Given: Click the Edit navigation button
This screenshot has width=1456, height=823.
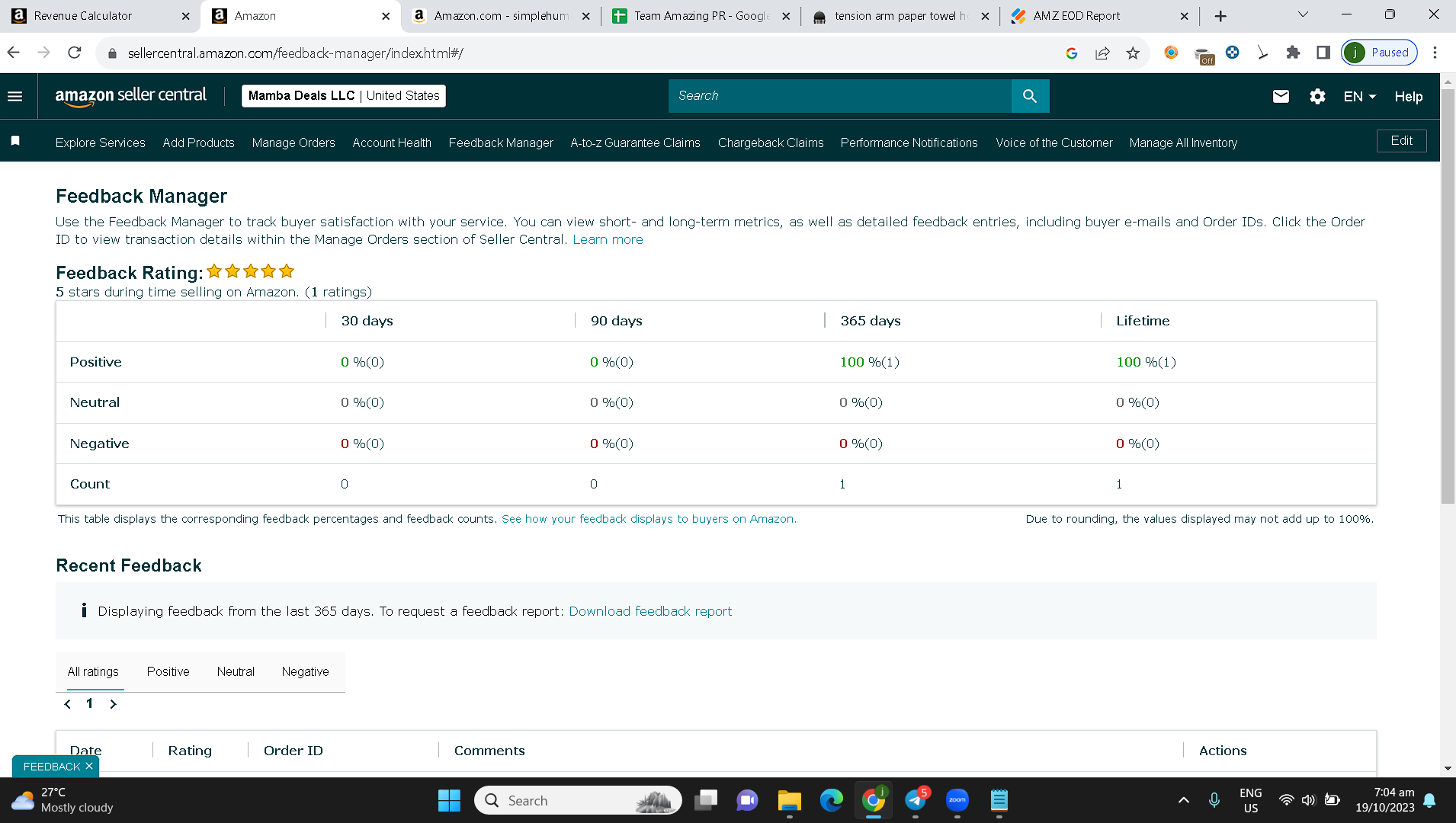Looking at the screenshot, I should [1401, 141].
